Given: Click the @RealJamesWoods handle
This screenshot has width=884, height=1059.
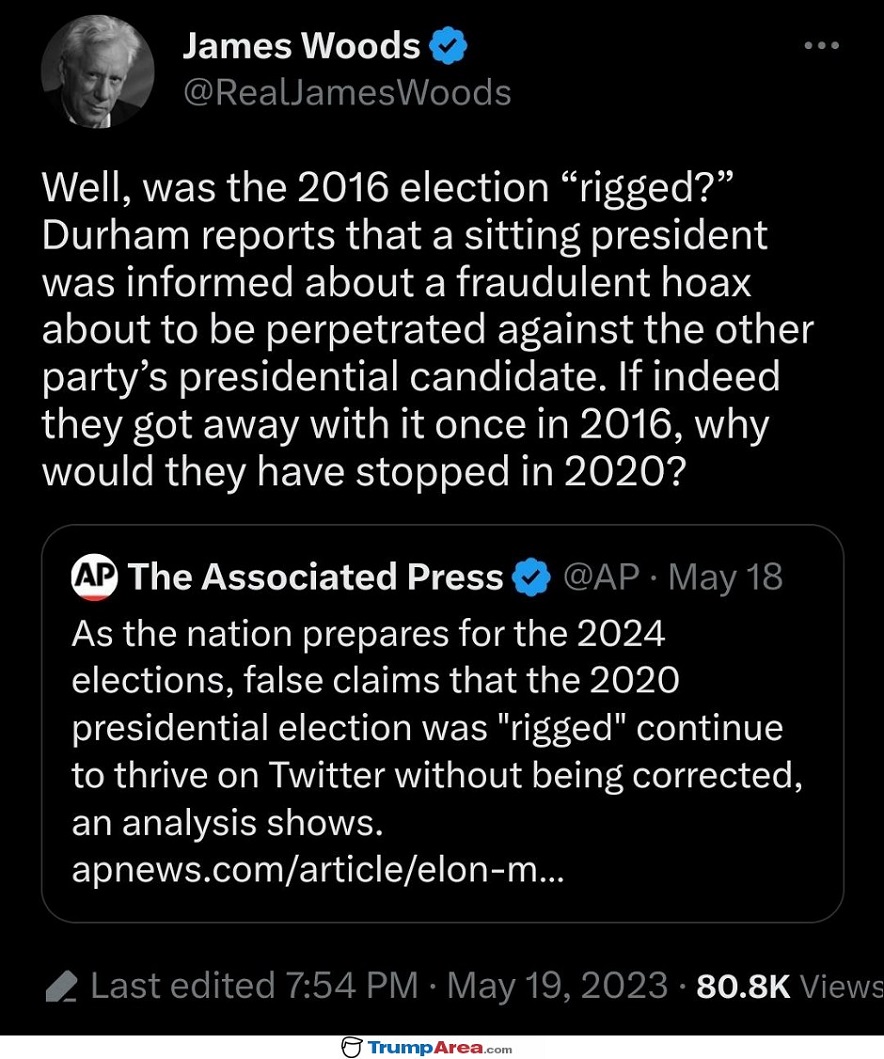Looking at the screenshot, I should (x=347, y=93).
